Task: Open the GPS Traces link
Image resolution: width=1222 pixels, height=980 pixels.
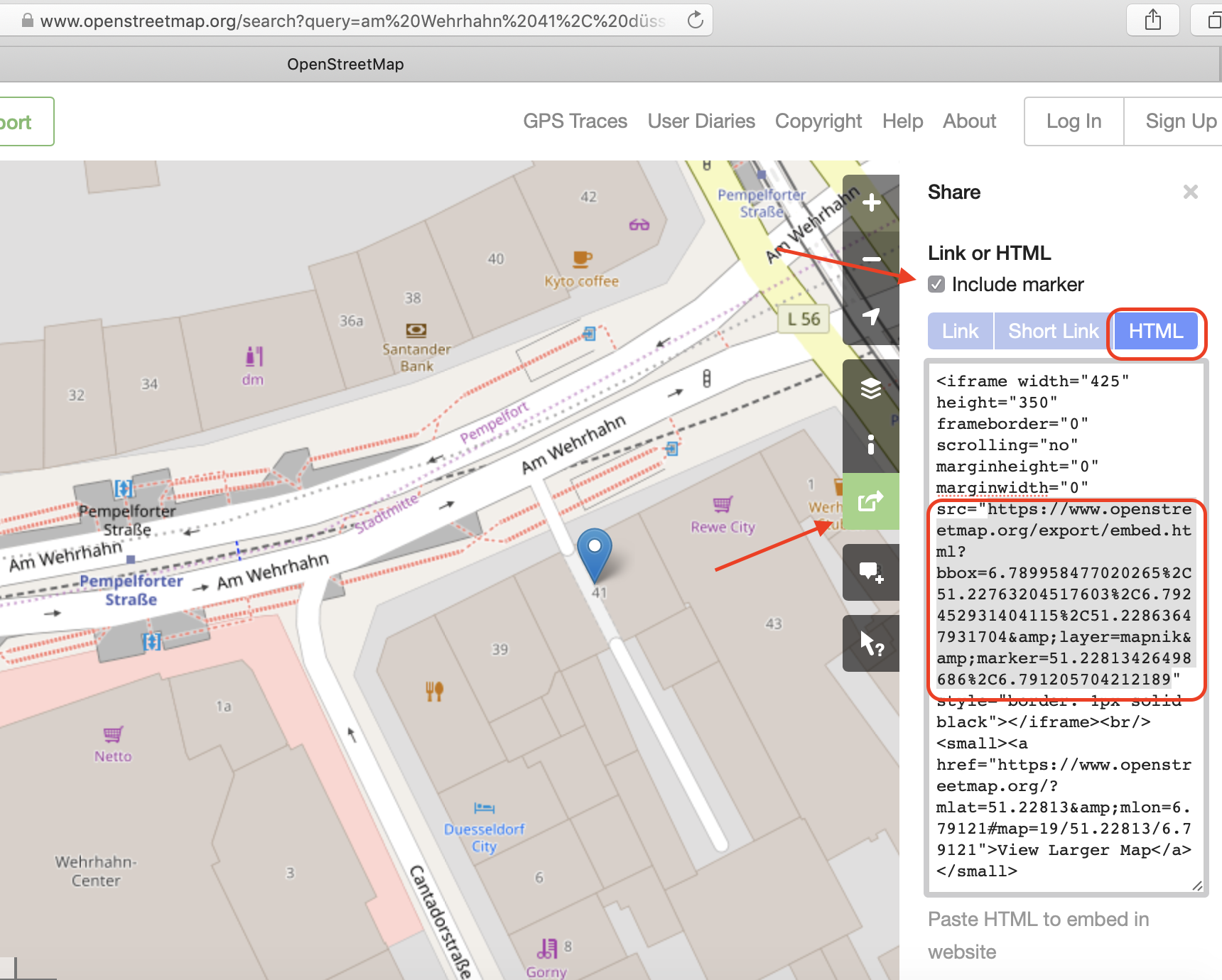Action: [575, 121]
